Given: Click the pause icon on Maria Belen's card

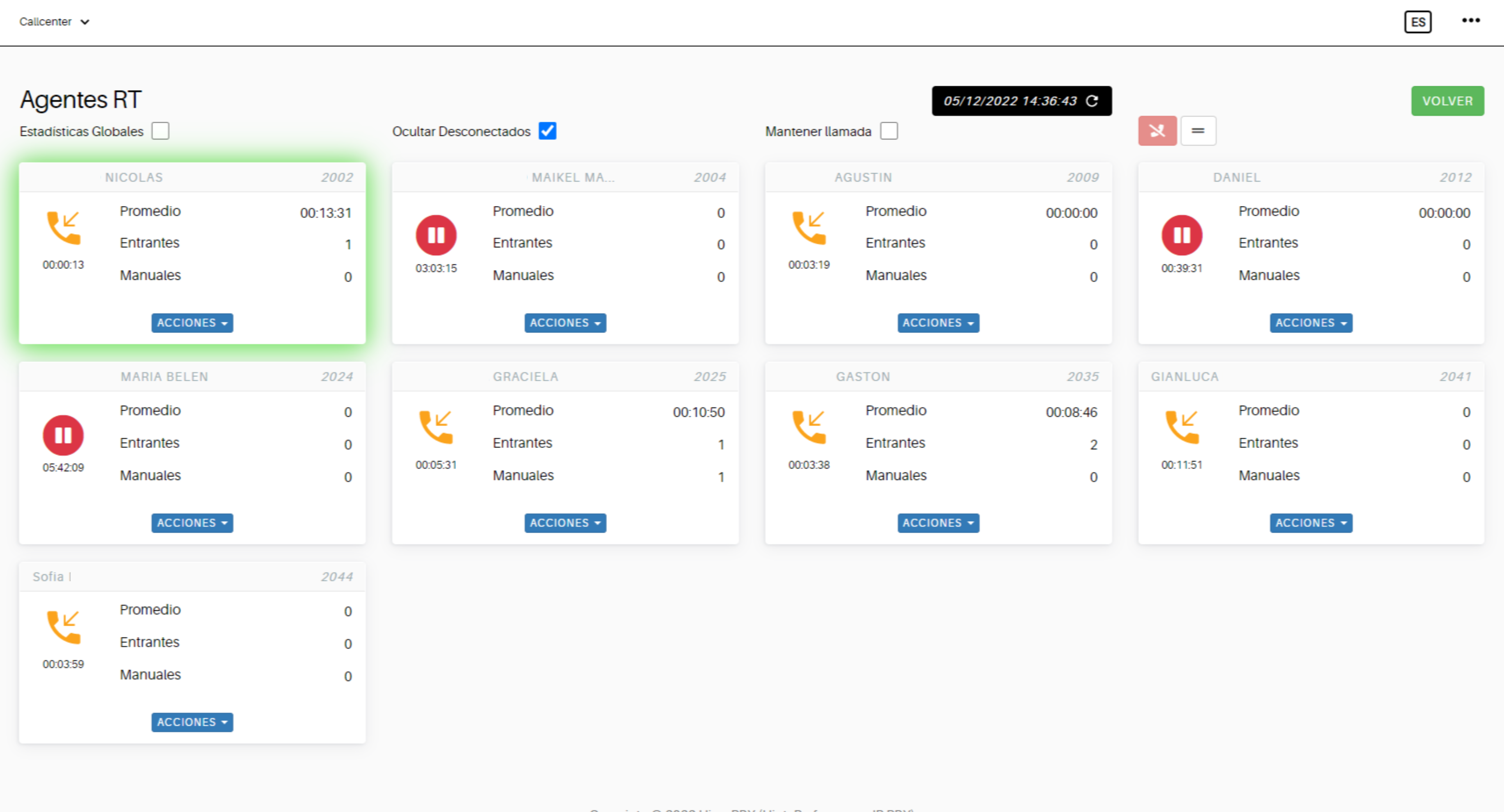Looking at the screenshot, I should coord(63,435).
